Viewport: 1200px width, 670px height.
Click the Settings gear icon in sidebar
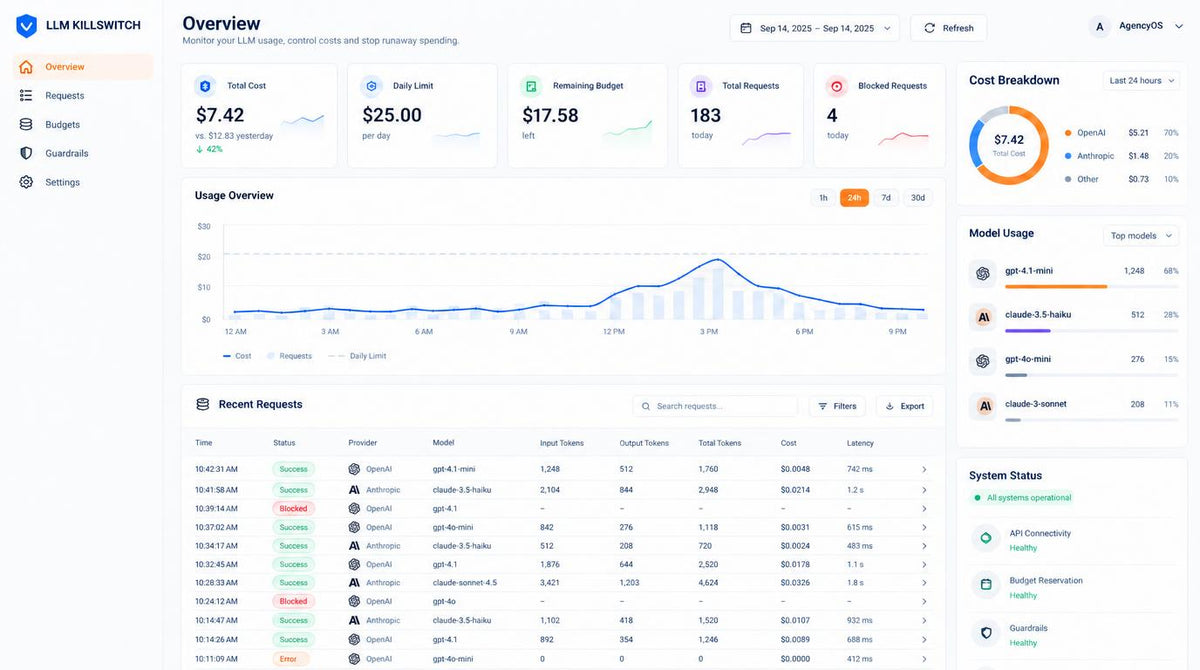click(x=26, y=183)
